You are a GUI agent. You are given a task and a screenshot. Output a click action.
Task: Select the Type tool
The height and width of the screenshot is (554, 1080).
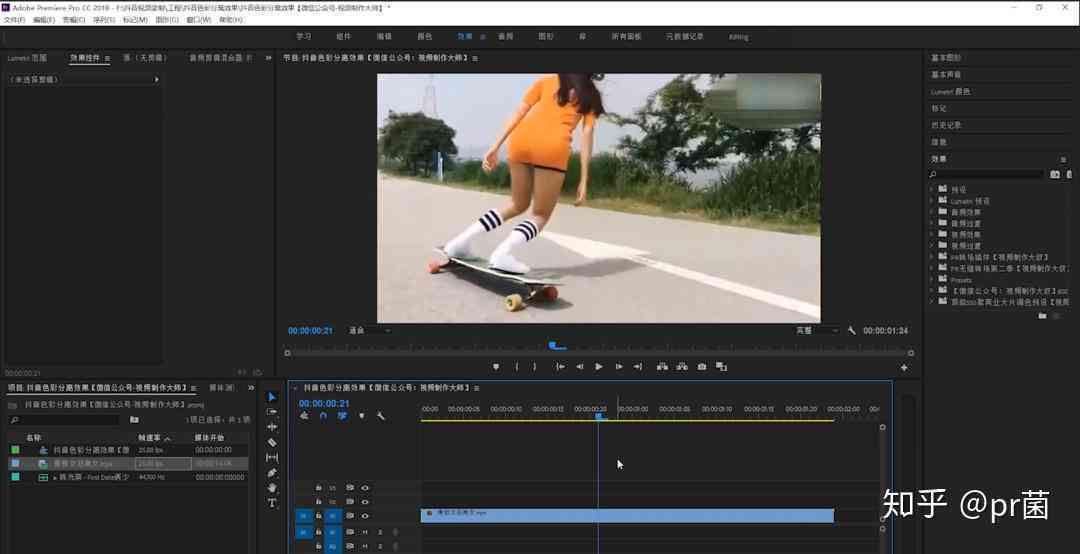(272, 503)
